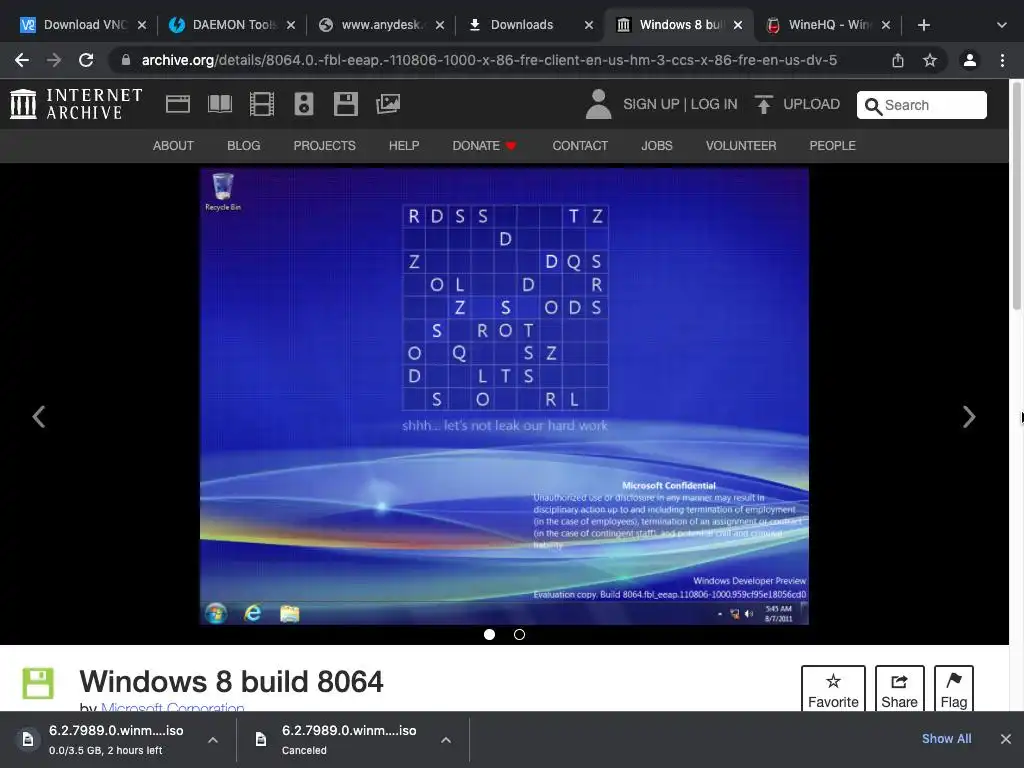This screenshot has height=768, width=1024.
Task: Click the Windows 8 desktop screenshot image
Action: pyautogui.click(x=504, y=396)
